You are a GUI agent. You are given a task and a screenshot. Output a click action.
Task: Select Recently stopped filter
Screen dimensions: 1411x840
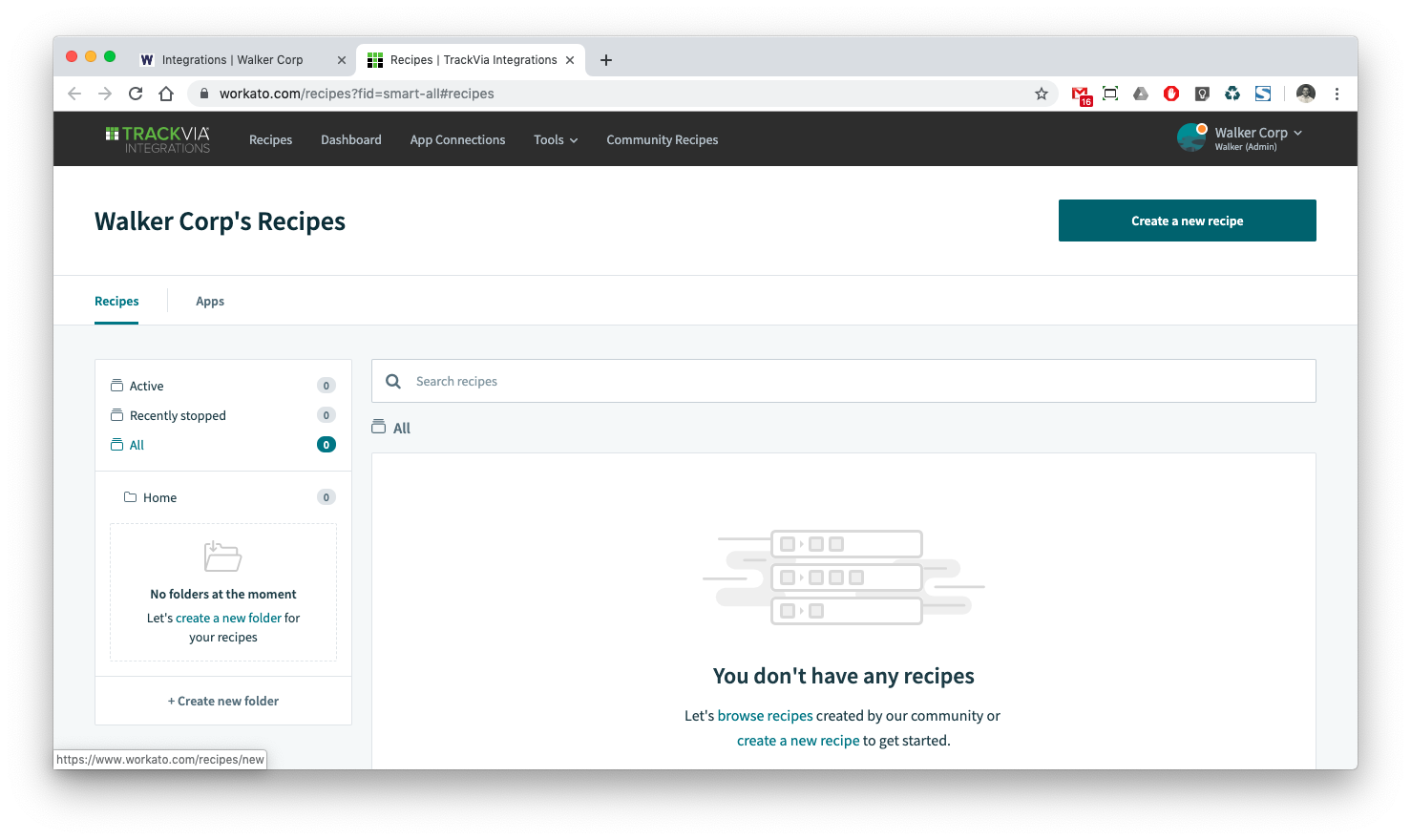coord(223,415)
